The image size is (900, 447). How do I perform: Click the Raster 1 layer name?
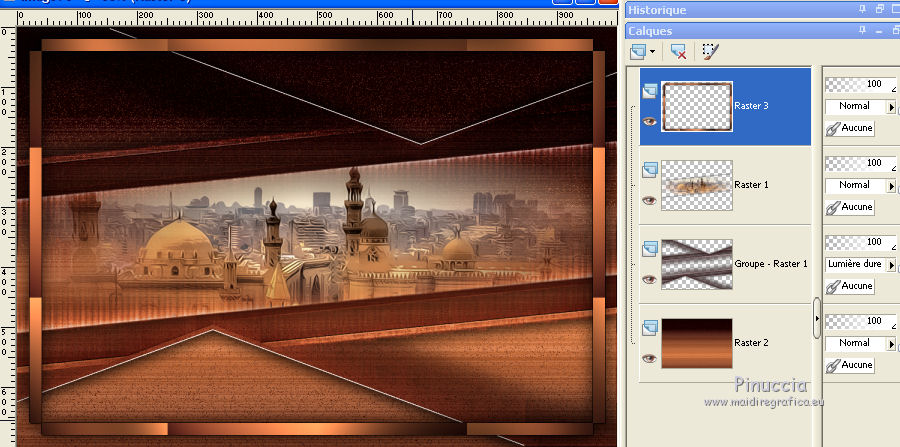pos(751,185)
